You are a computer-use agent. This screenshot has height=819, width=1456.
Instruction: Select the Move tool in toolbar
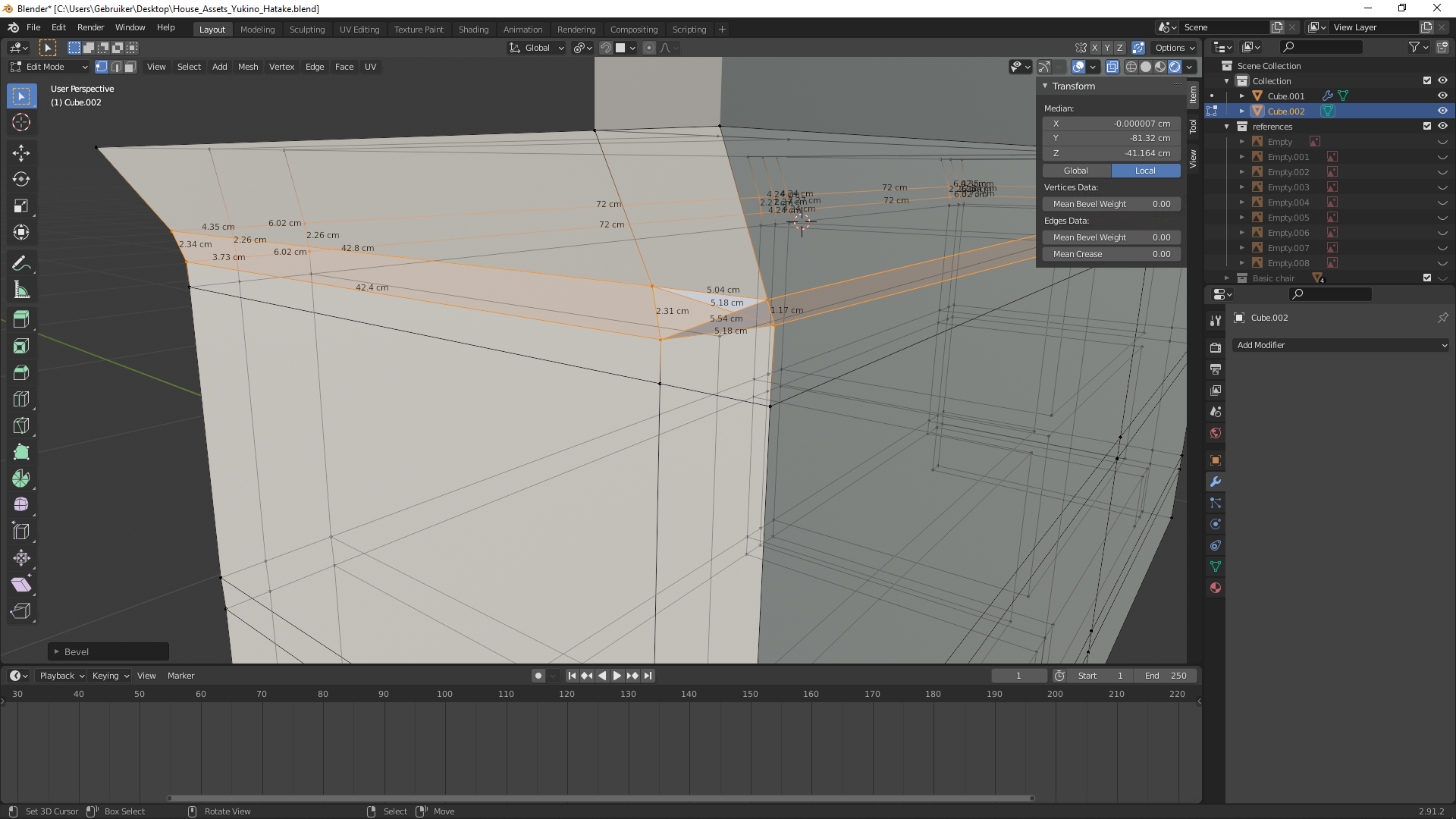click(21, 152)
